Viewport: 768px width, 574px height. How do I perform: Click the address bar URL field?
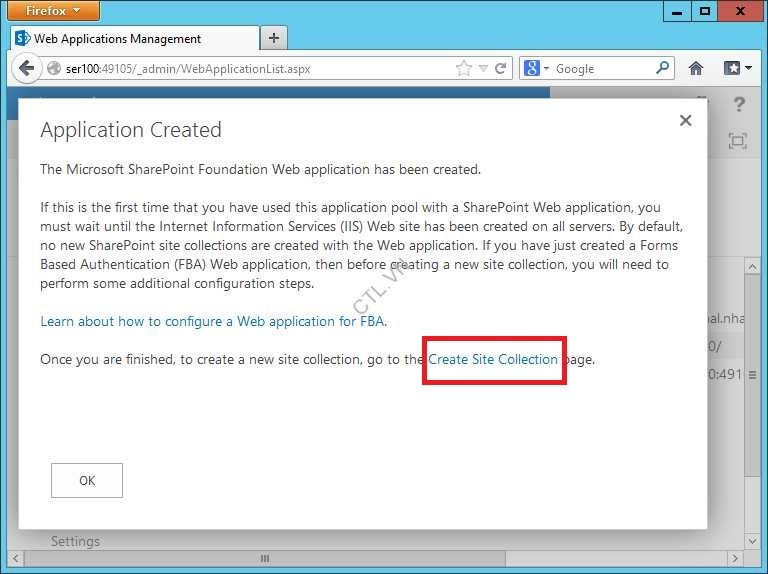point(250,69)
